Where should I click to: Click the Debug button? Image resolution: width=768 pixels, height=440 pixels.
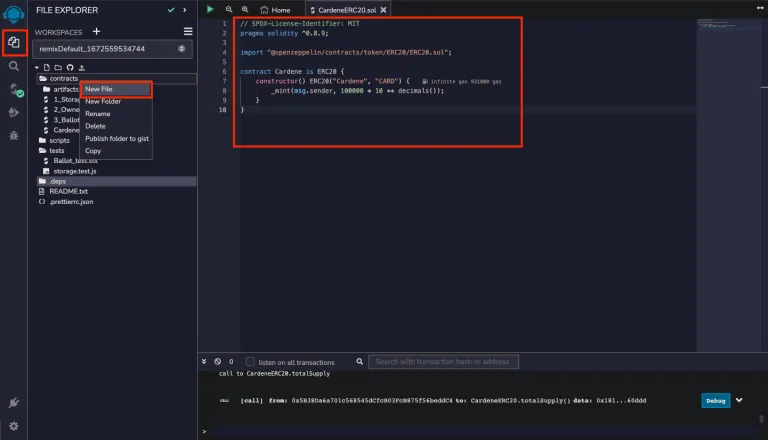pyautogui.click(x=716, y=401)
